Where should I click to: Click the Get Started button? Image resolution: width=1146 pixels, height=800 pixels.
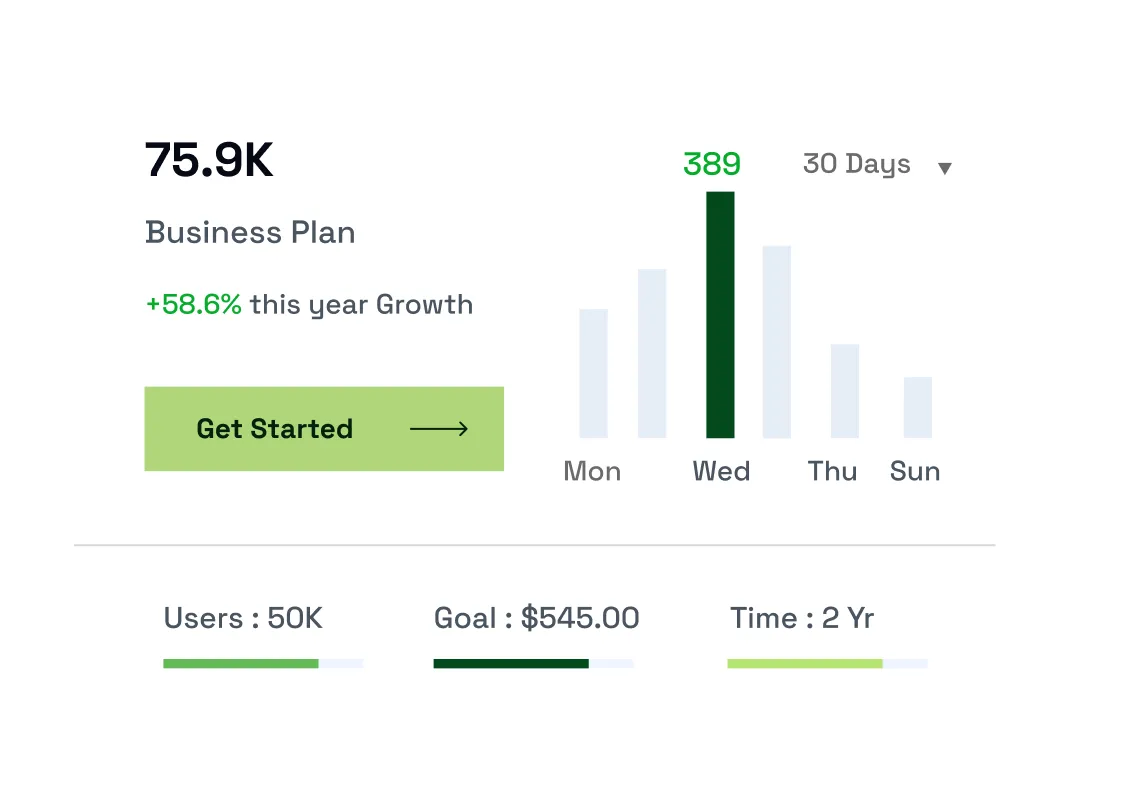(324, 429)
